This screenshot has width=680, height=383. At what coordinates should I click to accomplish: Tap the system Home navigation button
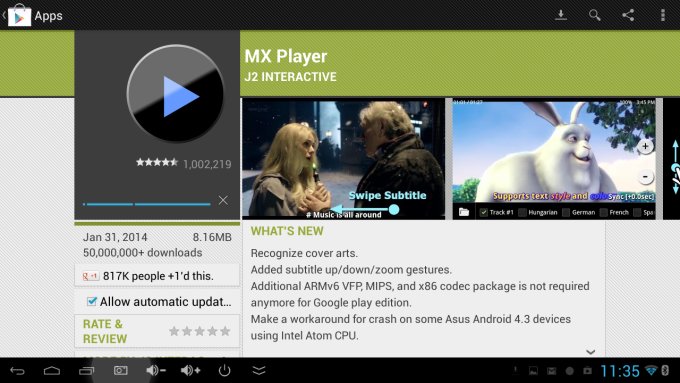pyautogui.click(x=52, y=370)
